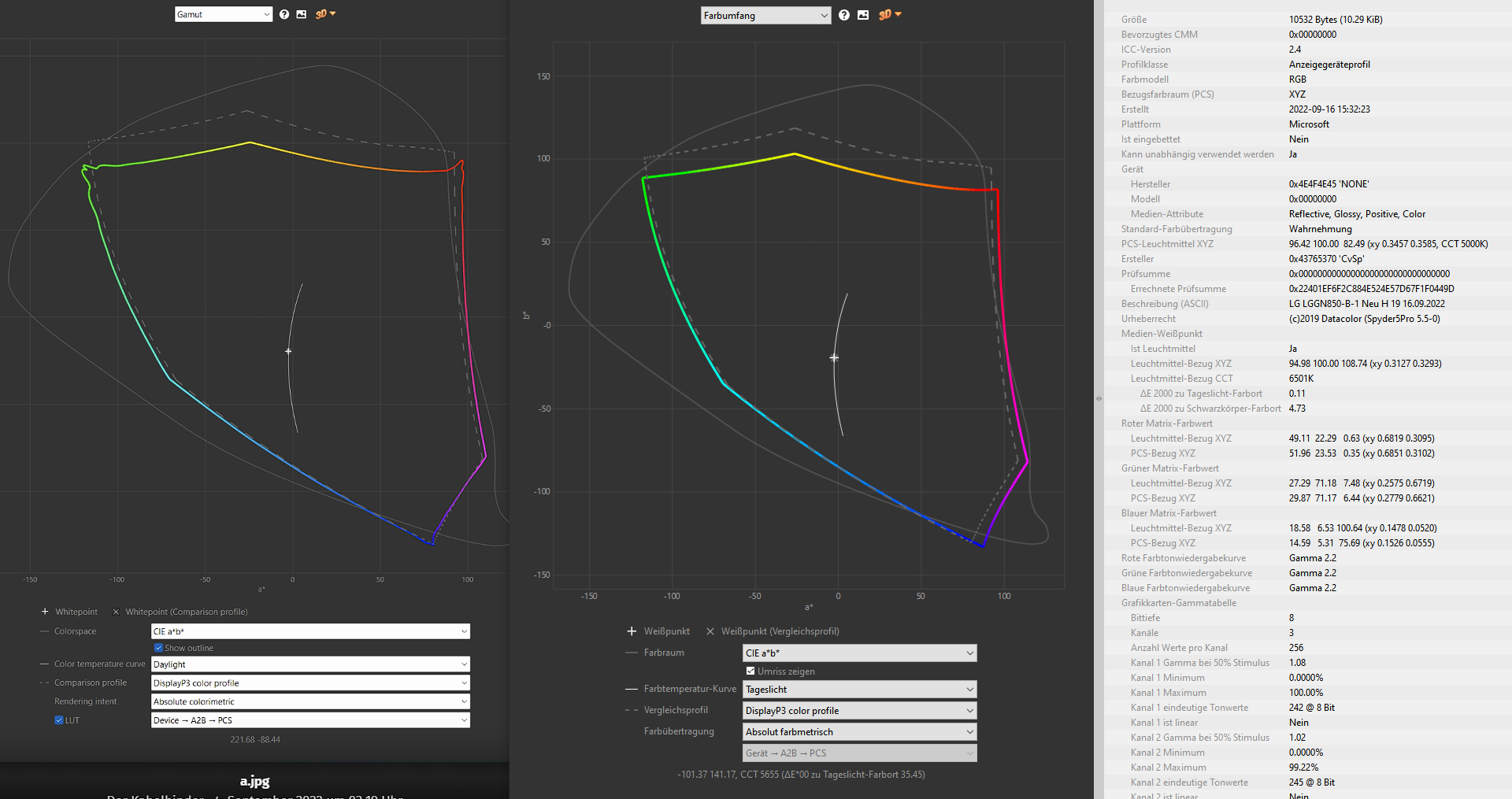This screenshot has width=1512, height=799.
Task: Open the Farbraum dropdown showing CIE a*b*
Action: 859,653
